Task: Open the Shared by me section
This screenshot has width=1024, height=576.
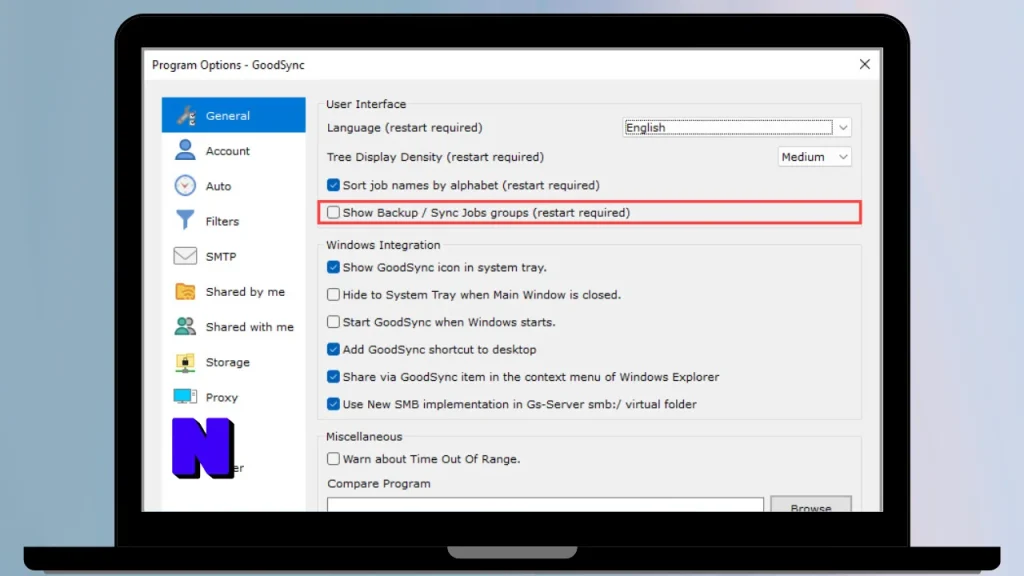Action: (234, 292)
